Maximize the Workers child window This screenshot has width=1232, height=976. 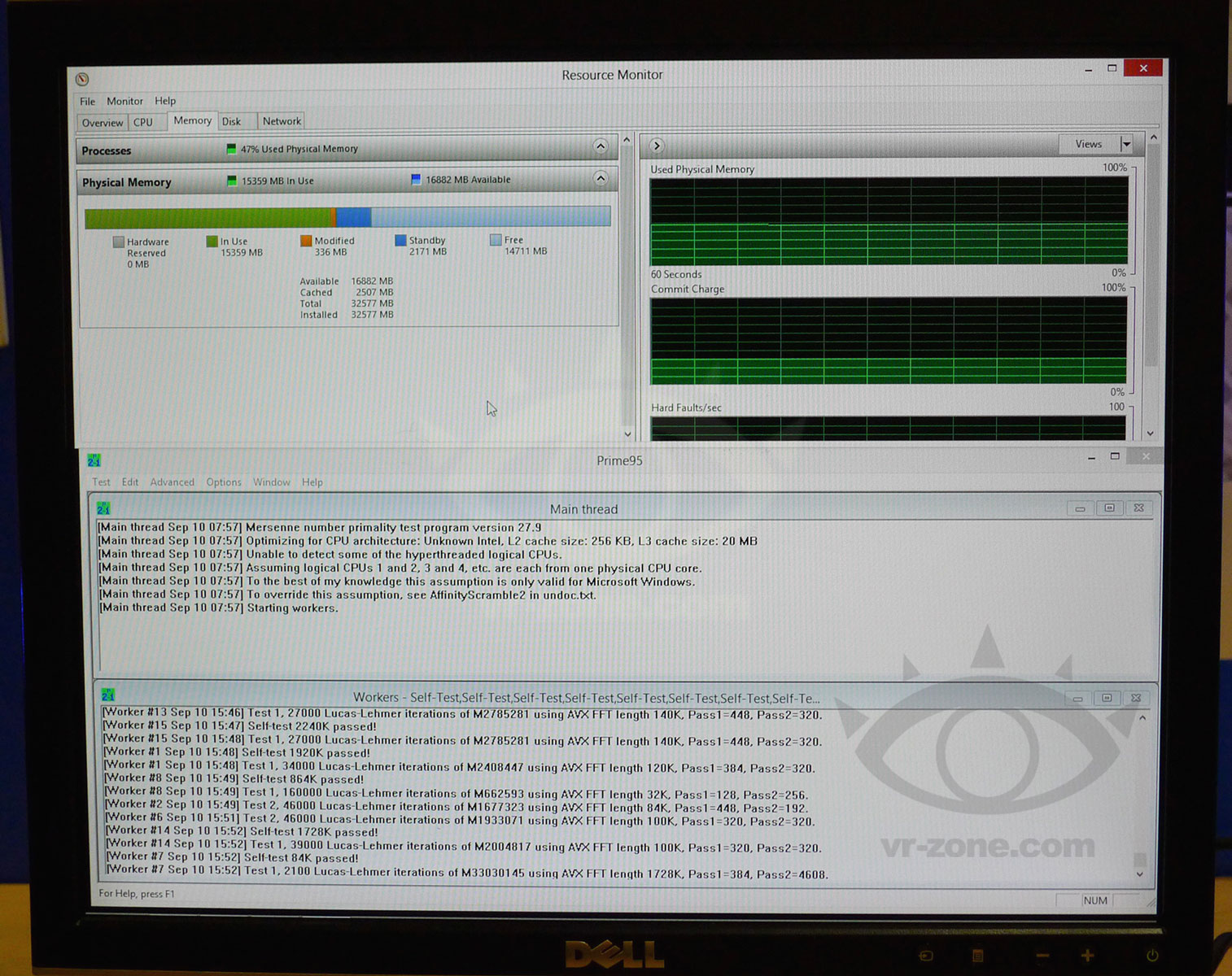point(1107,699)
